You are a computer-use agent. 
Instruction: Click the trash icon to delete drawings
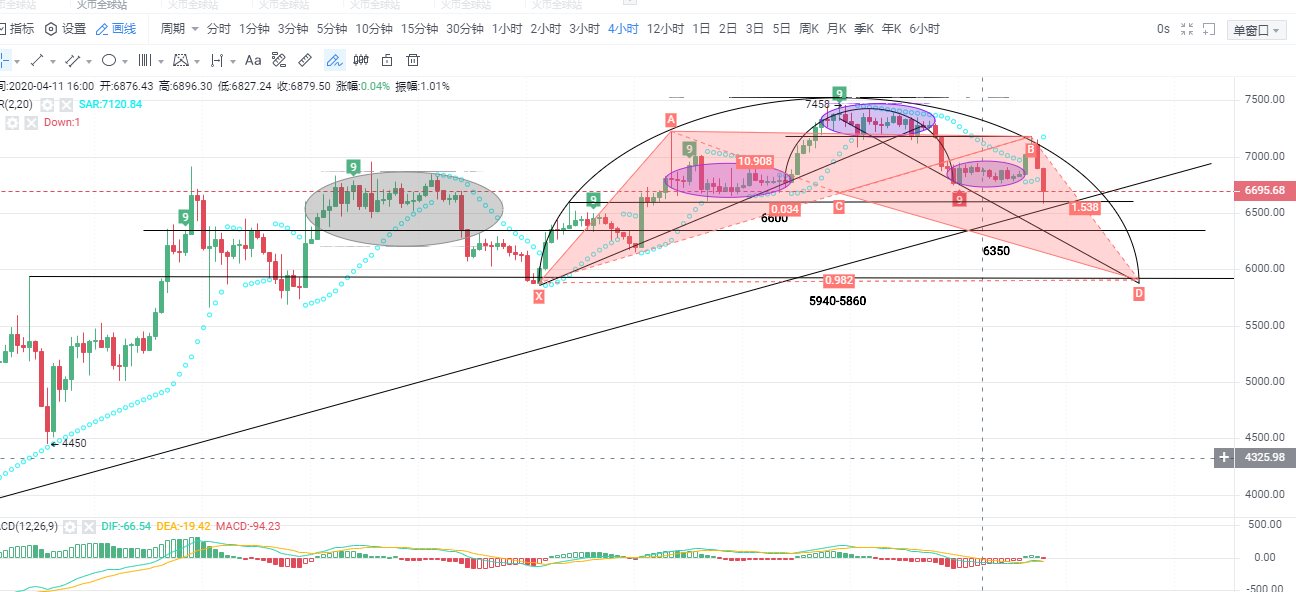coord(413,60)
